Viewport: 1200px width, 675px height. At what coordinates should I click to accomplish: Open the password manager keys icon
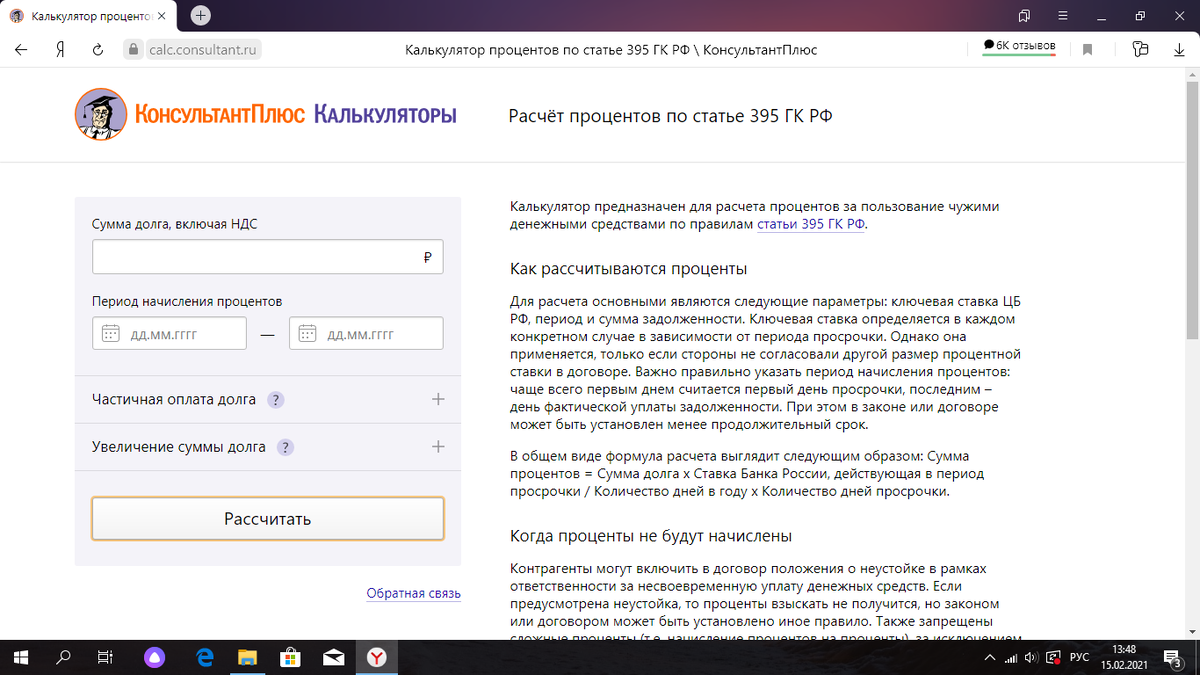point(1140,46)
